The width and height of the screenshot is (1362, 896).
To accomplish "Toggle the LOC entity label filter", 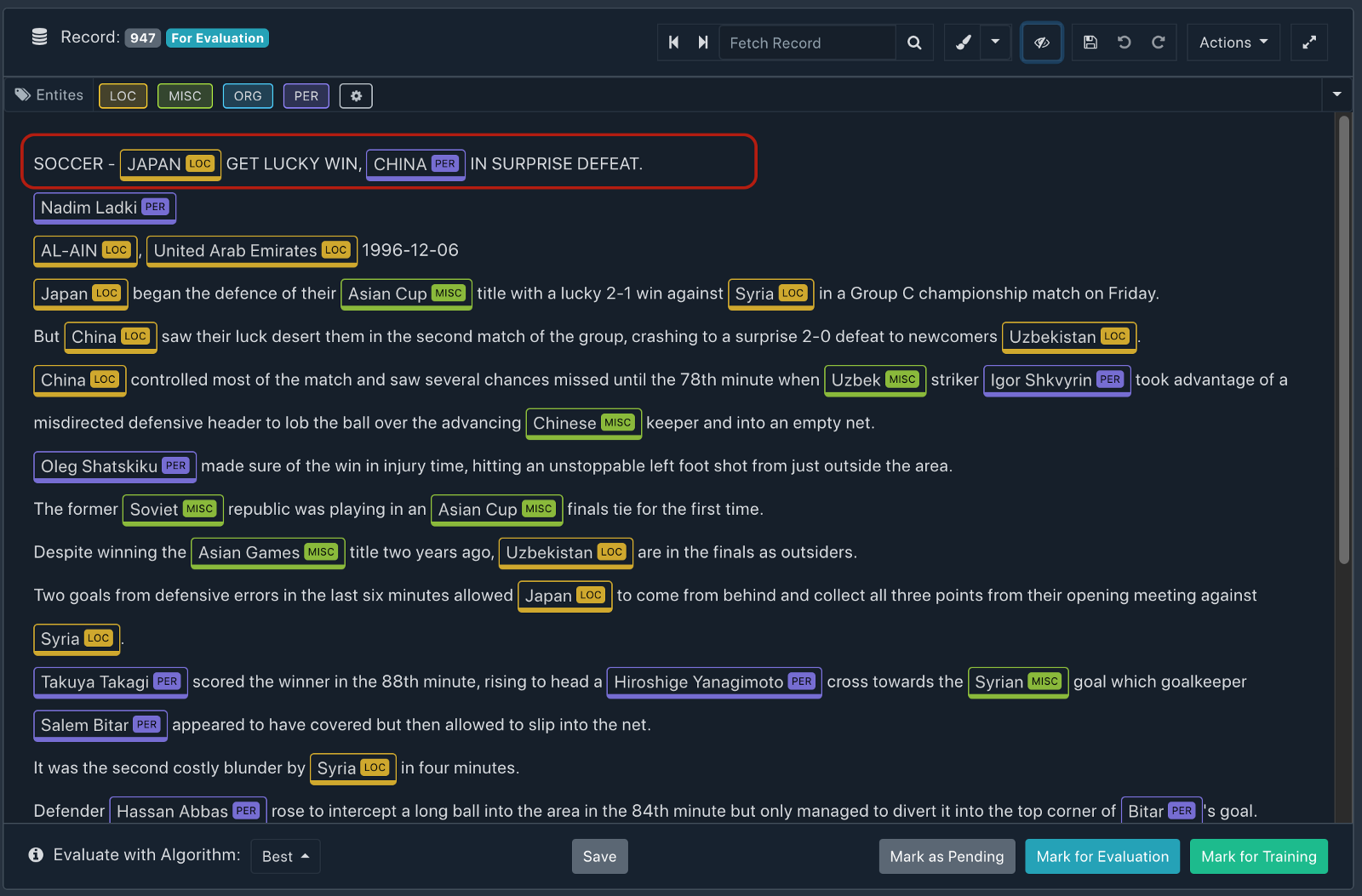I will [x=123, y=95].
